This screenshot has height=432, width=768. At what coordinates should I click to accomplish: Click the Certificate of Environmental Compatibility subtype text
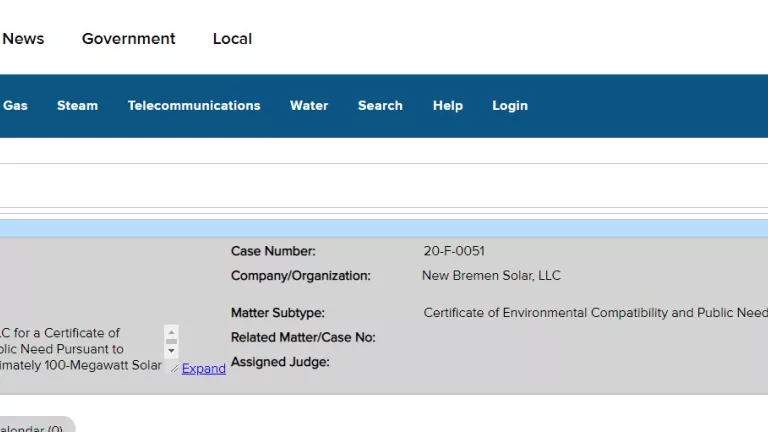[x=596, y=313]
